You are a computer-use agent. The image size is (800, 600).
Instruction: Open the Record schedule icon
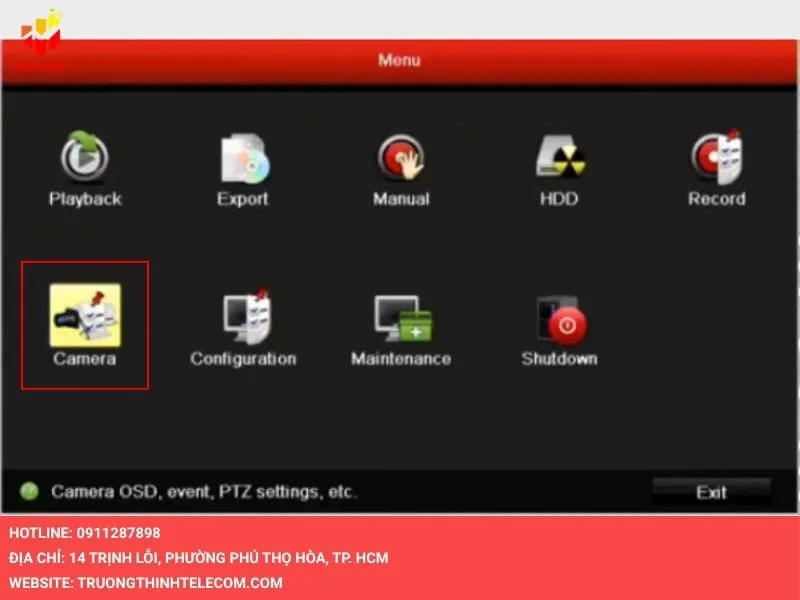pyautogui.click(x=716, y=158)
